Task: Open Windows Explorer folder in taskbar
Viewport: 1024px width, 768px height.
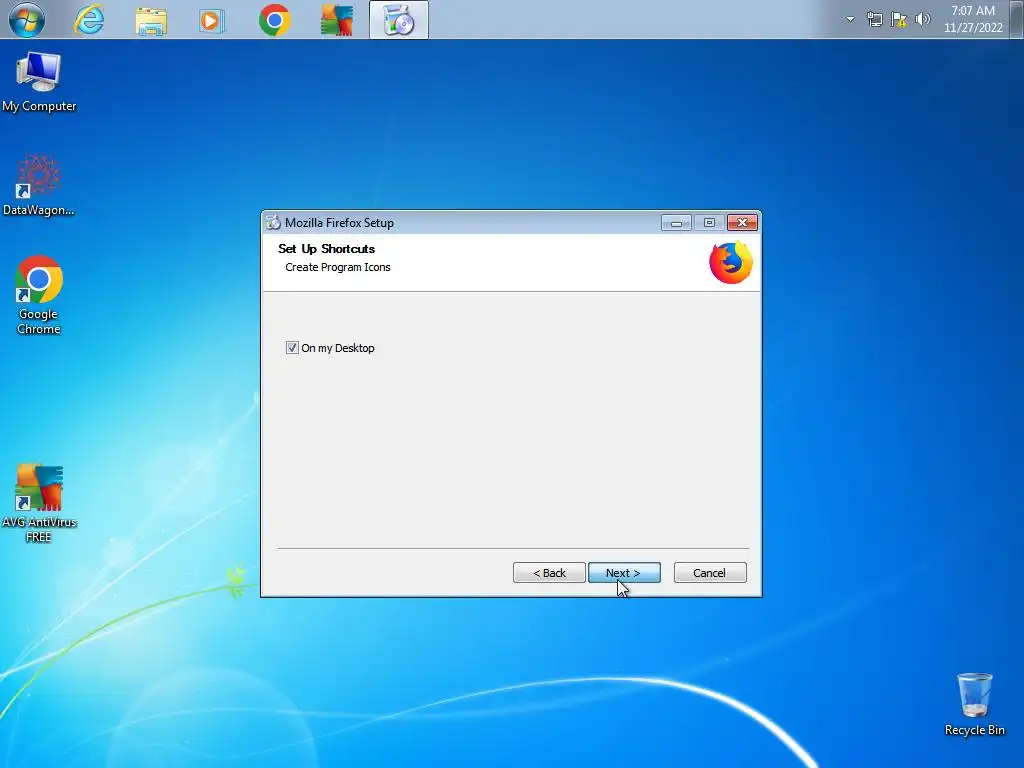Action: 151,20
